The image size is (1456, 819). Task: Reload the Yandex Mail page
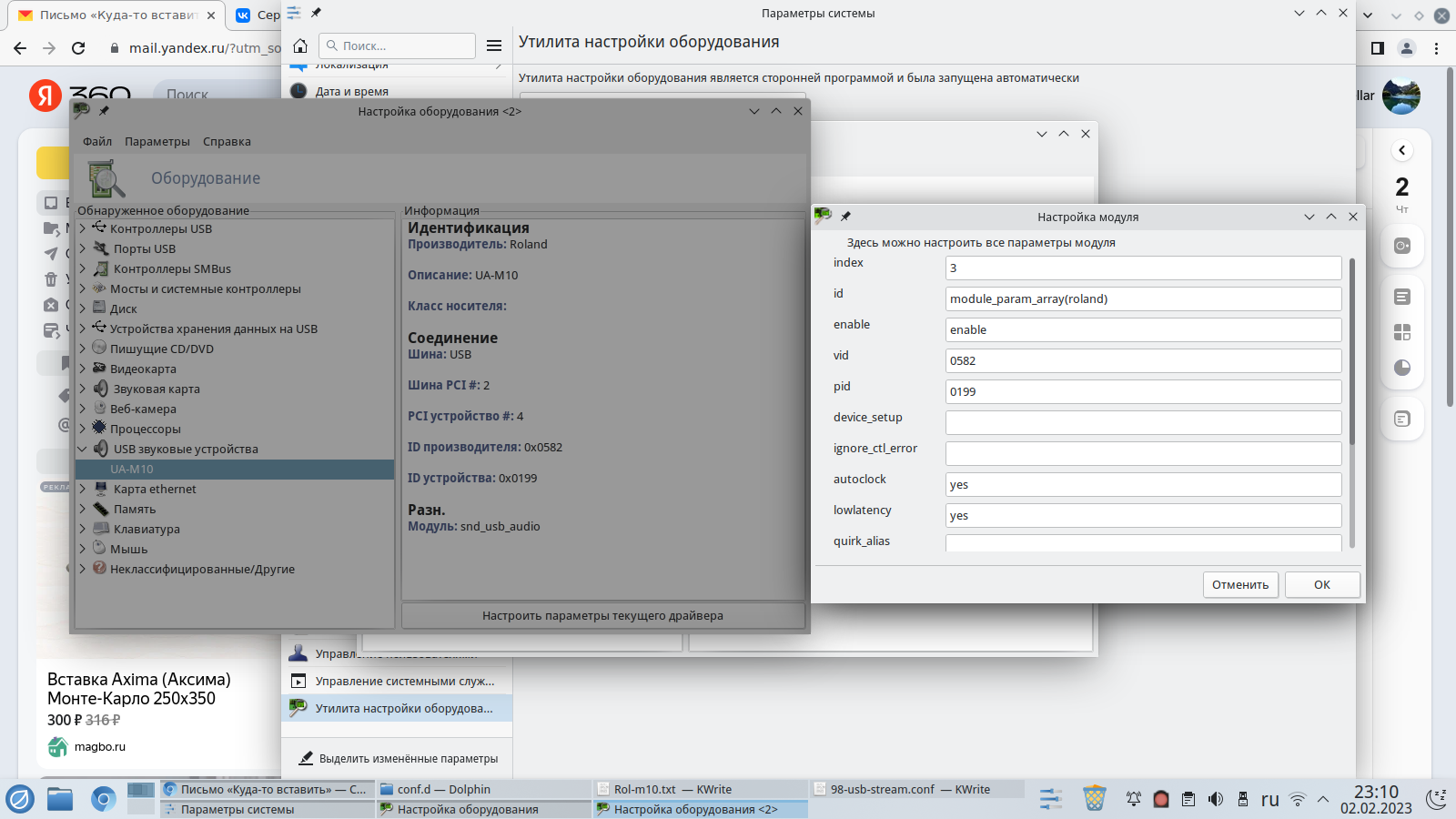pos(78,47)
